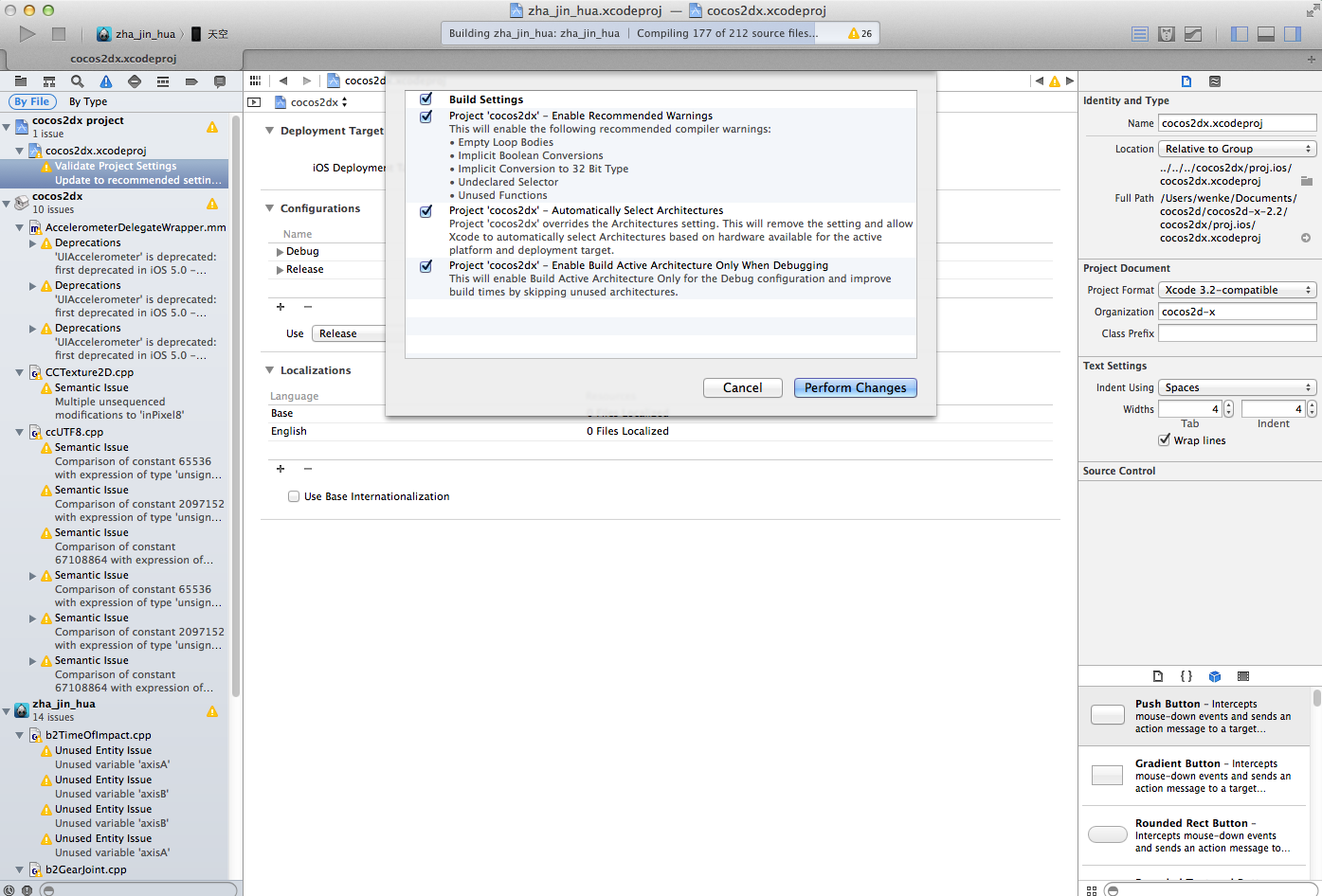Open the Search navigator magnifier
Image resolution: width=1322 pixels, height=896 pixels.
click(78, 81)
